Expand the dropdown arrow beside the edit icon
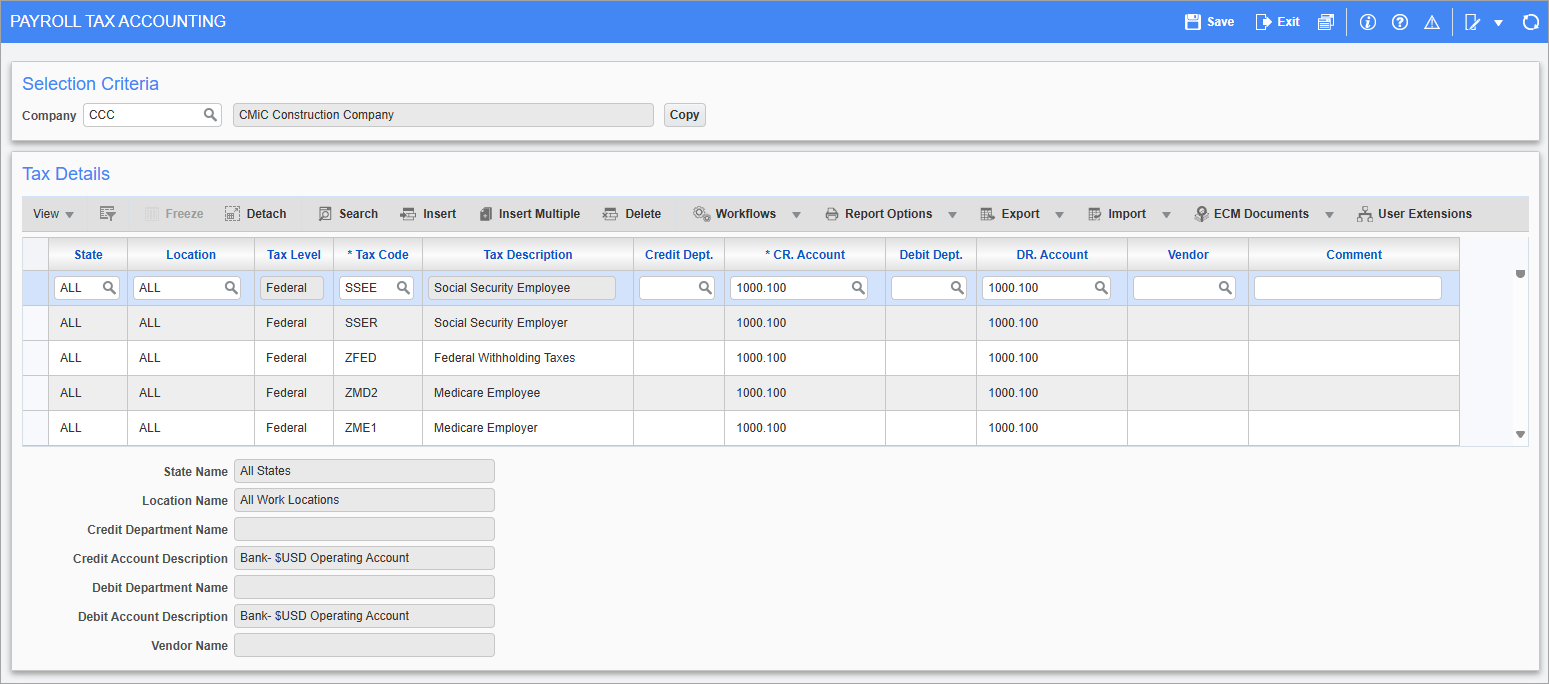 coord(1498,23)
